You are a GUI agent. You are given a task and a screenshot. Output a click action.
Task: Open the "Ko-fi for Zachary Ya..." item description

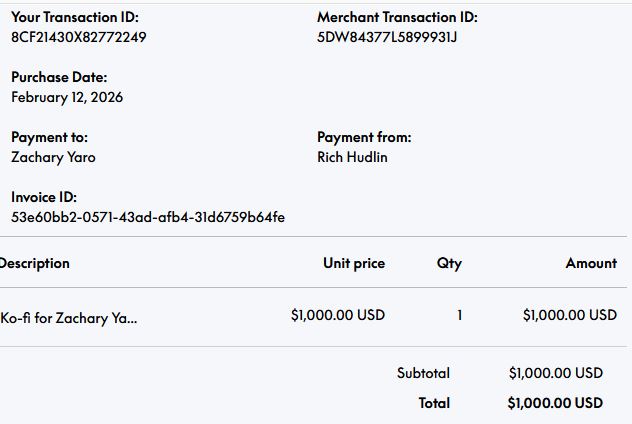click(x=69, y=318)
